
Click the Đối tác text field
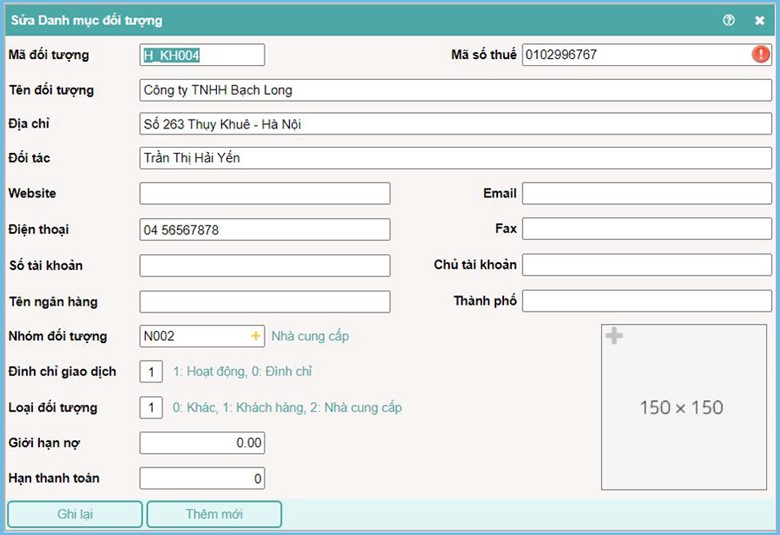tap(455, 158)
